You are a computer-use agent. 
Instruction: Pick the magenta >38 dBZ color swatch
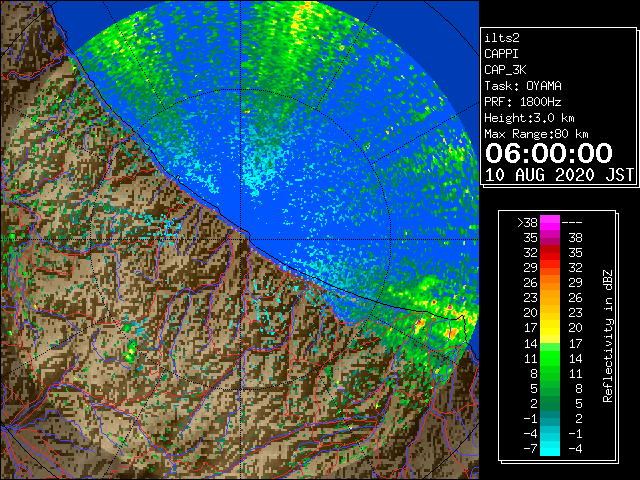[x=550, y=223]
